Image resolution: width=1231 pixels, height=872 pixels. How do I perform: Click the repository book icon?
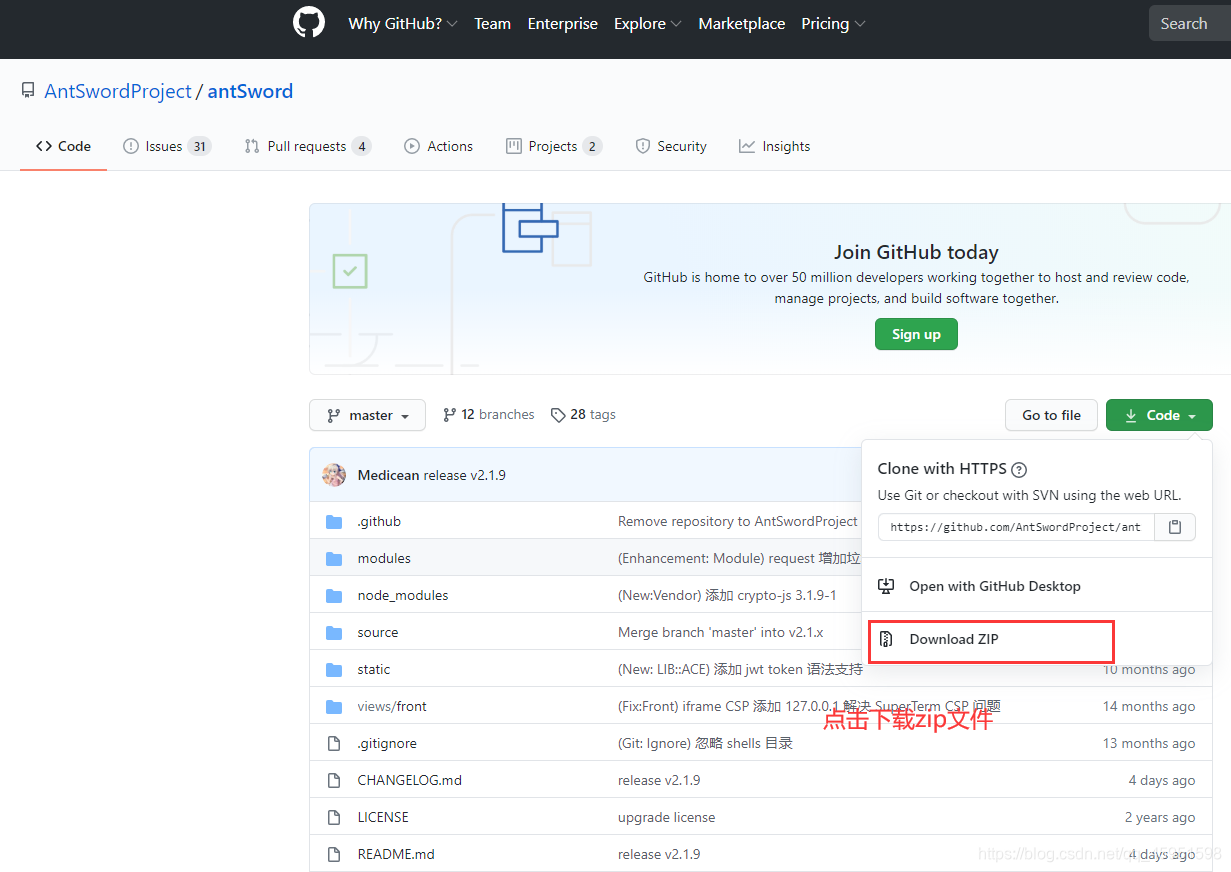[x=28, y=91]
